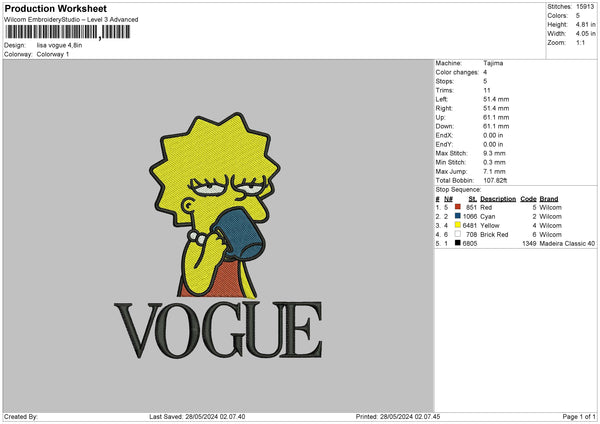Click the red thread color swatch
600x424 pixels.
(457, 207)
